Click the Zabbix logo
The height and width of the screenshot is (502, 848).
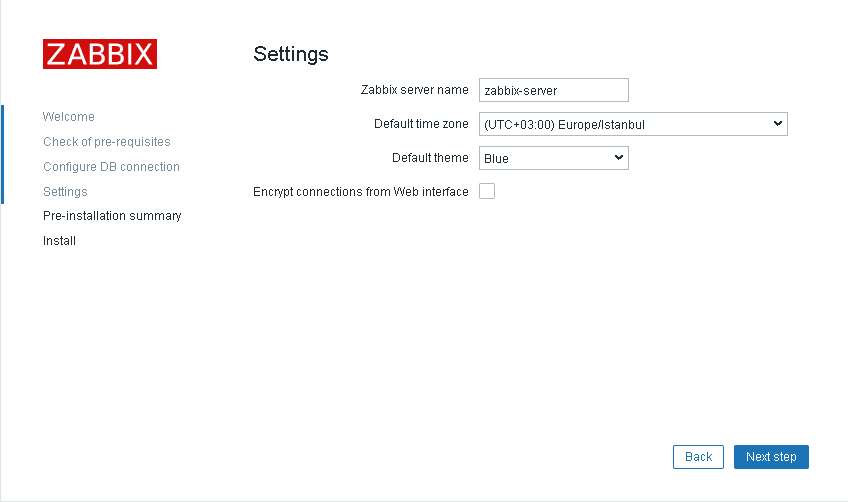100,54
